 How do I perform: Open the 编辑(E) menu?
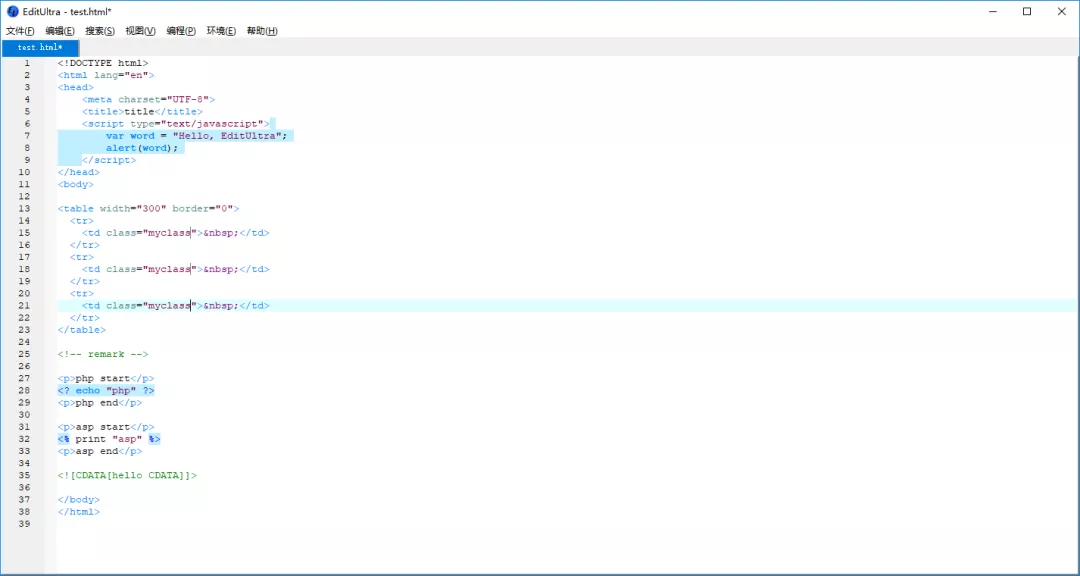[60, 31]
